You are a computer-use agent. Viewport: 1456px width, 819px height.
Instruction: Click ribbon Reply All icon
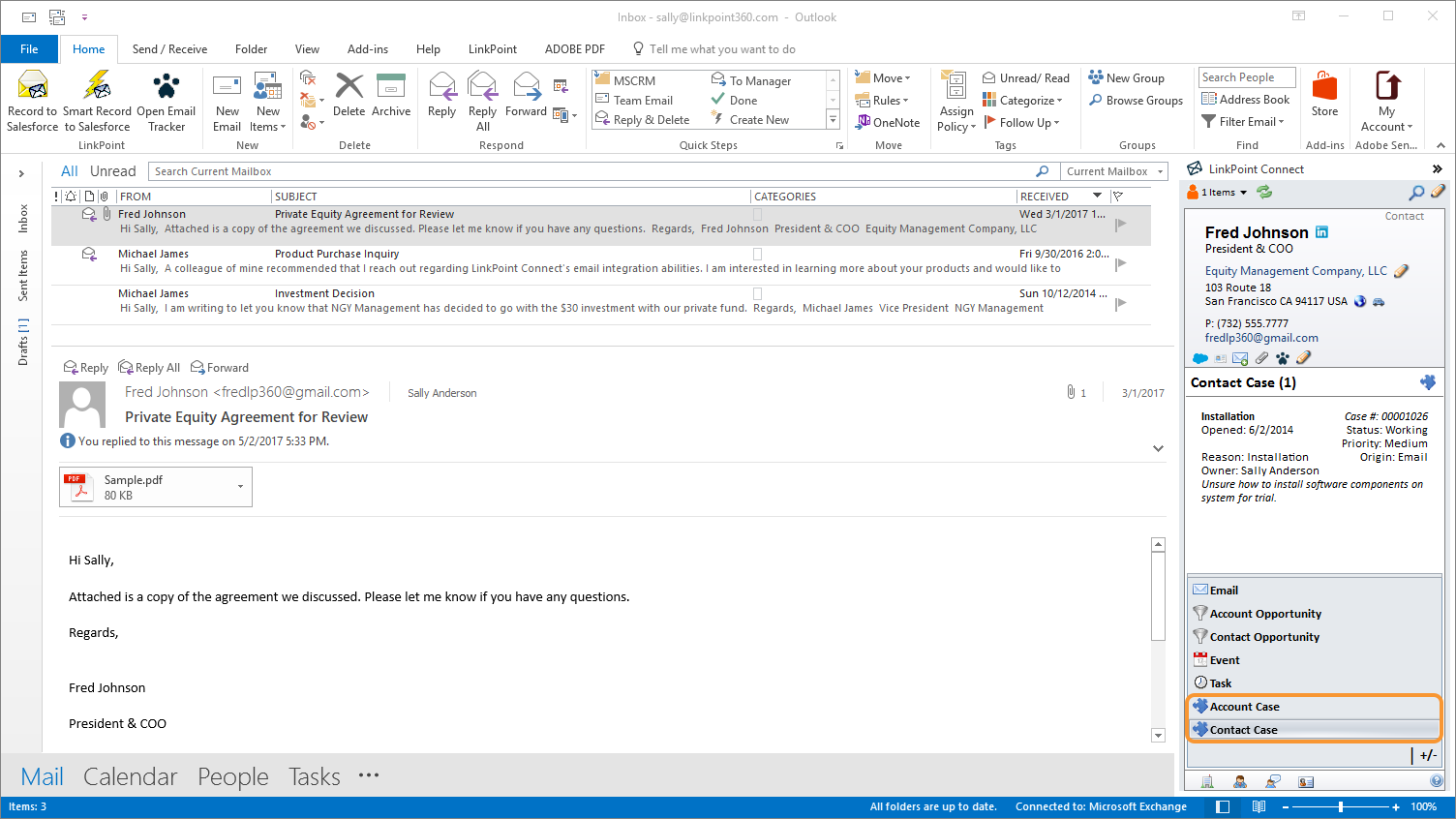coord(482,86)
